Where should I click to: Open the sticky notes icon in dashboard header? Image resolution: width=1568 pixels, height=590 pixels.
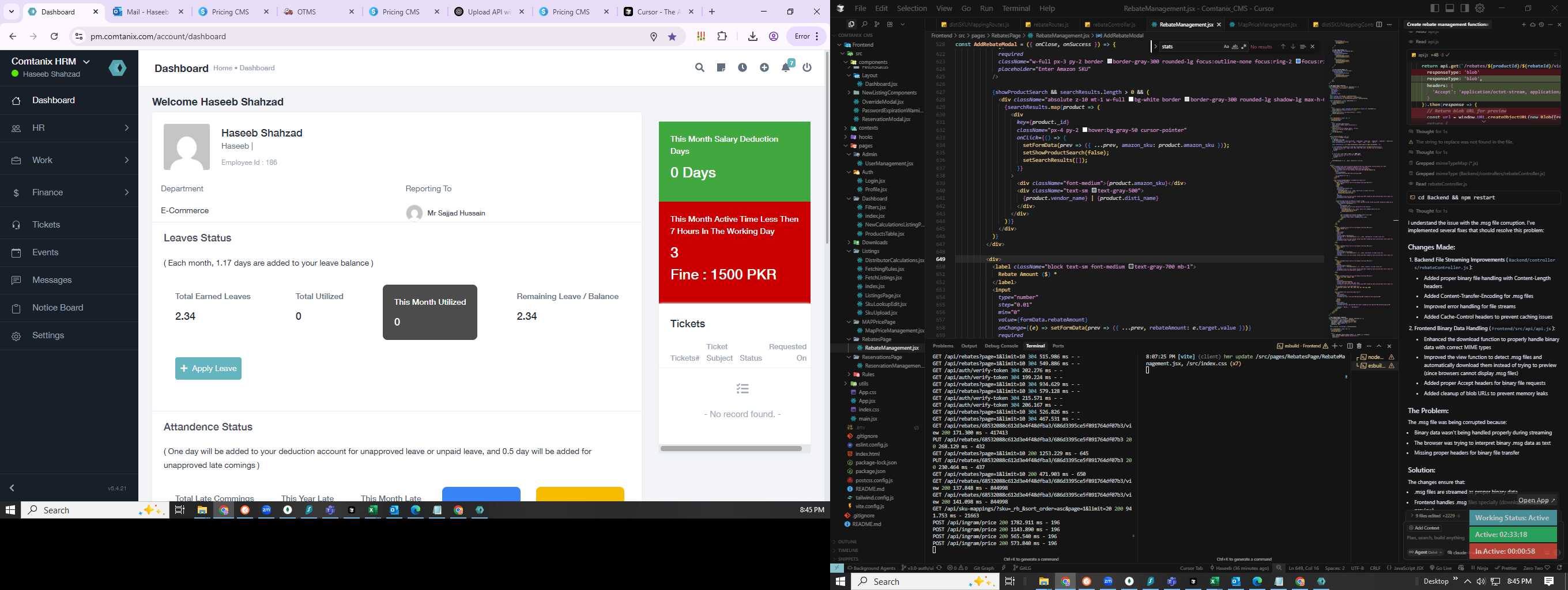[721, 67]
